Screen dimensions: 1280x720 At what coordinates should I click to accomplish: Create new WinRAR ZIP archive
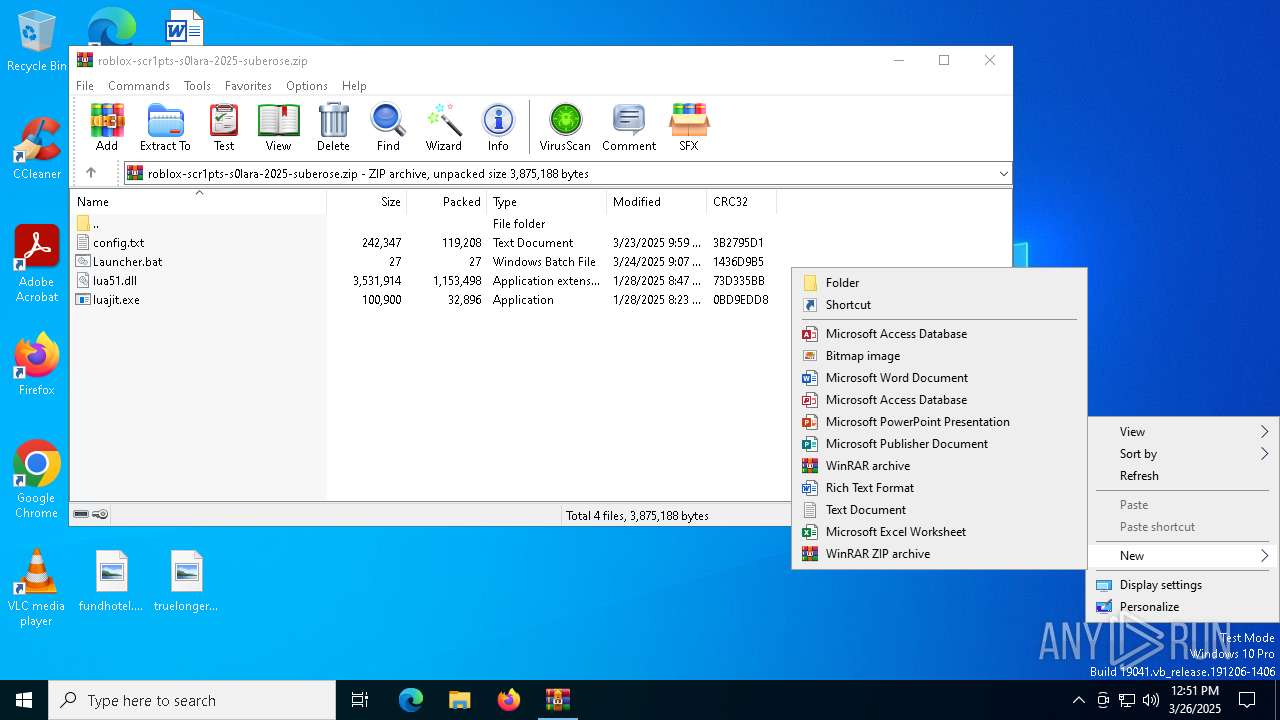939,554
